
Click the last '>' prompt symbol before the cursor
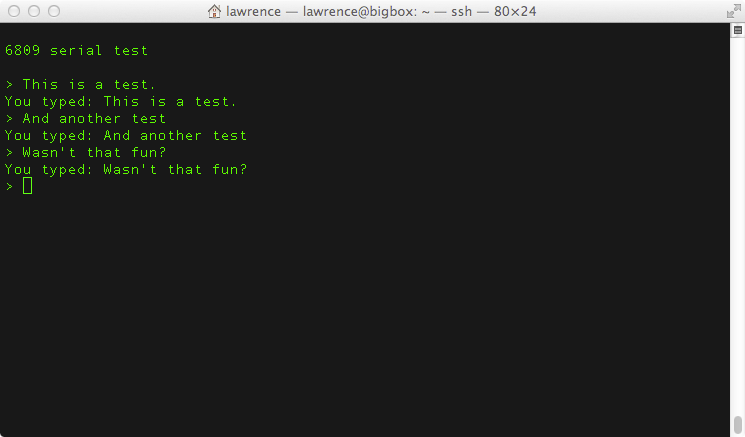10,186
